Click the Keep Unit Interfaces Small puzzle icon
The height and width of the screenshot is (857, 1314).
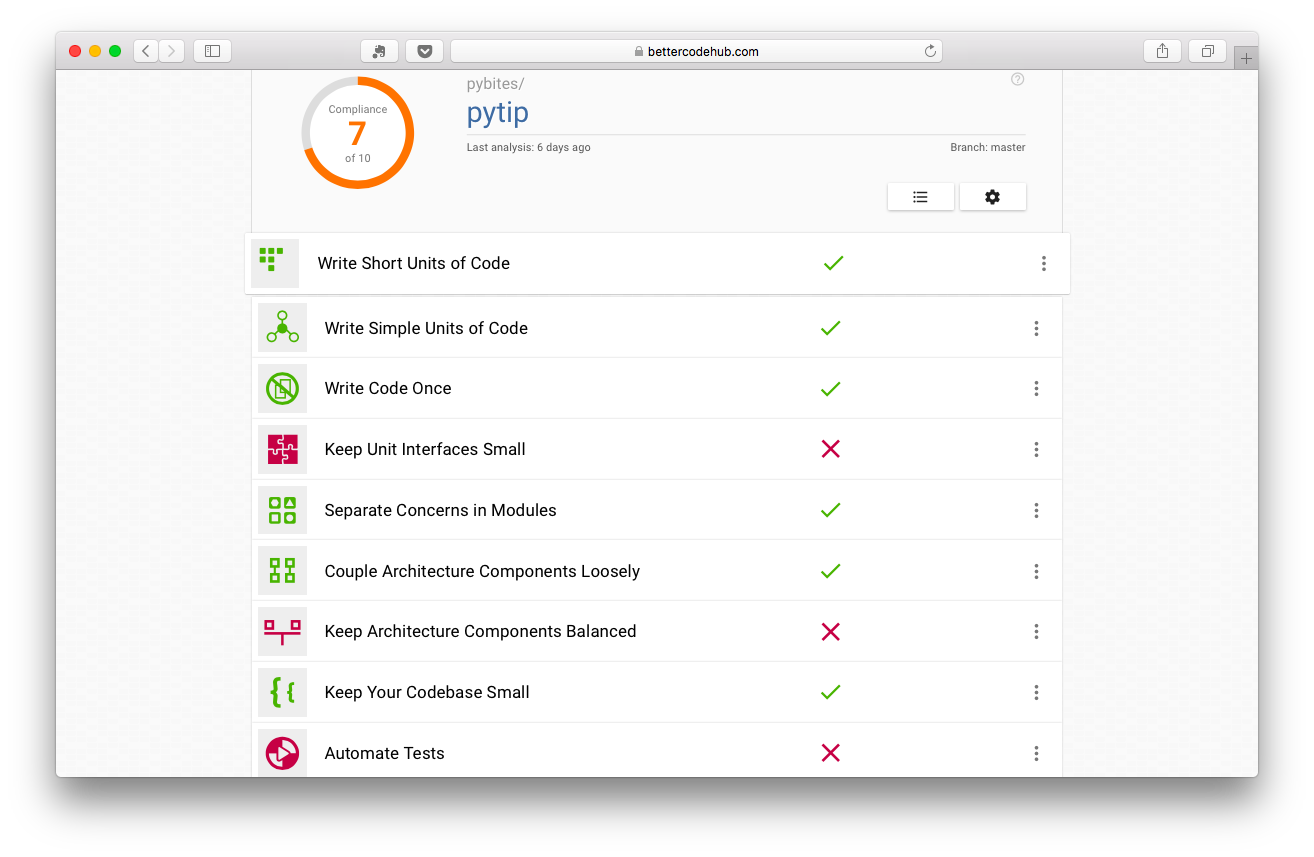[x=282, y=449]
